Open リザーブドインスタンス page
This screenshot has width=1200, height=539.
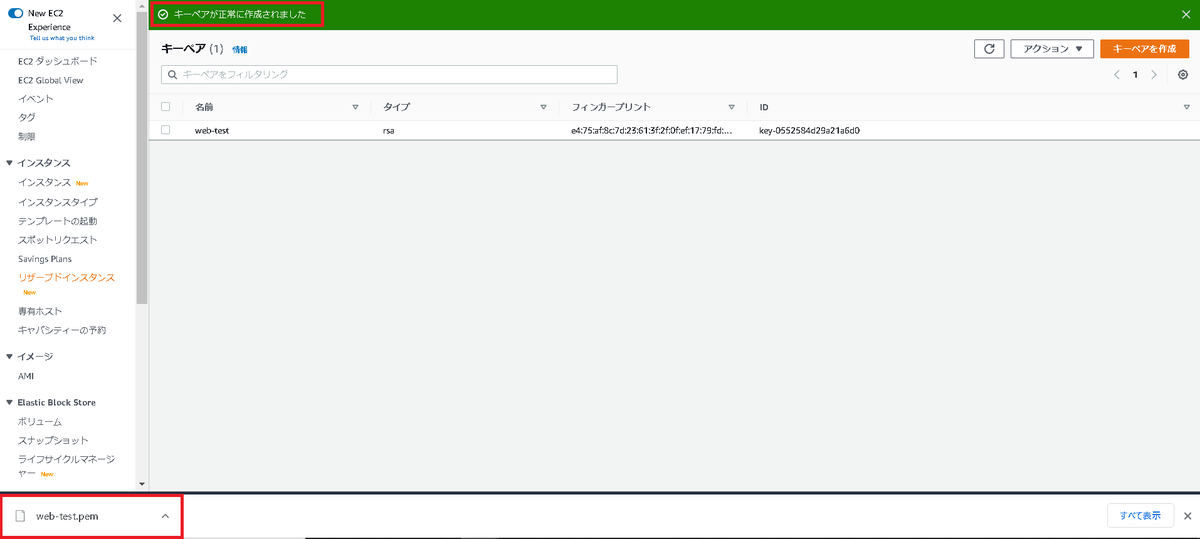[x=66, y=277]
